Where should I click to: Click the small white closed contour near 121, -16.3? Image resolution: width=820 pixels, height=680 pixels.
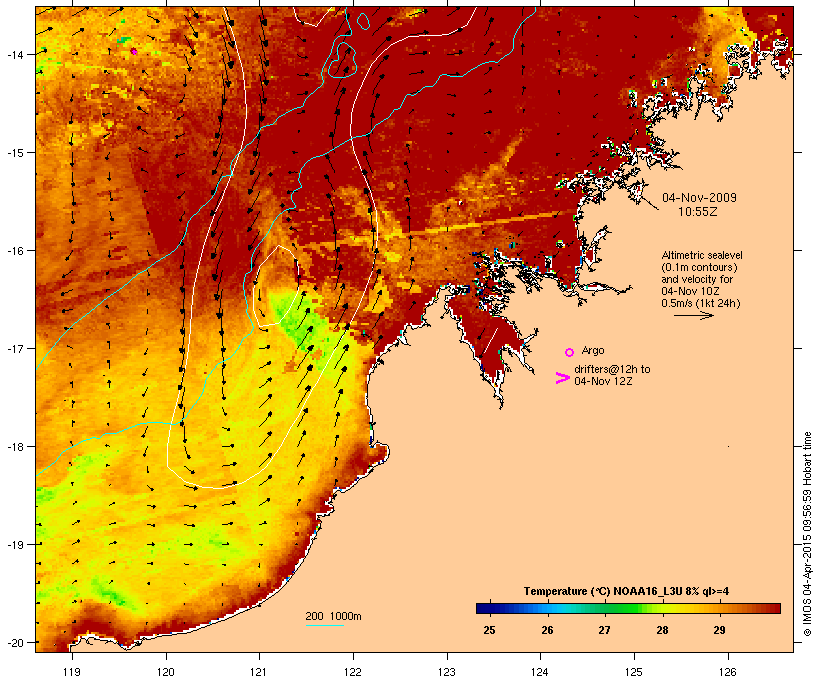pos(276,286)
